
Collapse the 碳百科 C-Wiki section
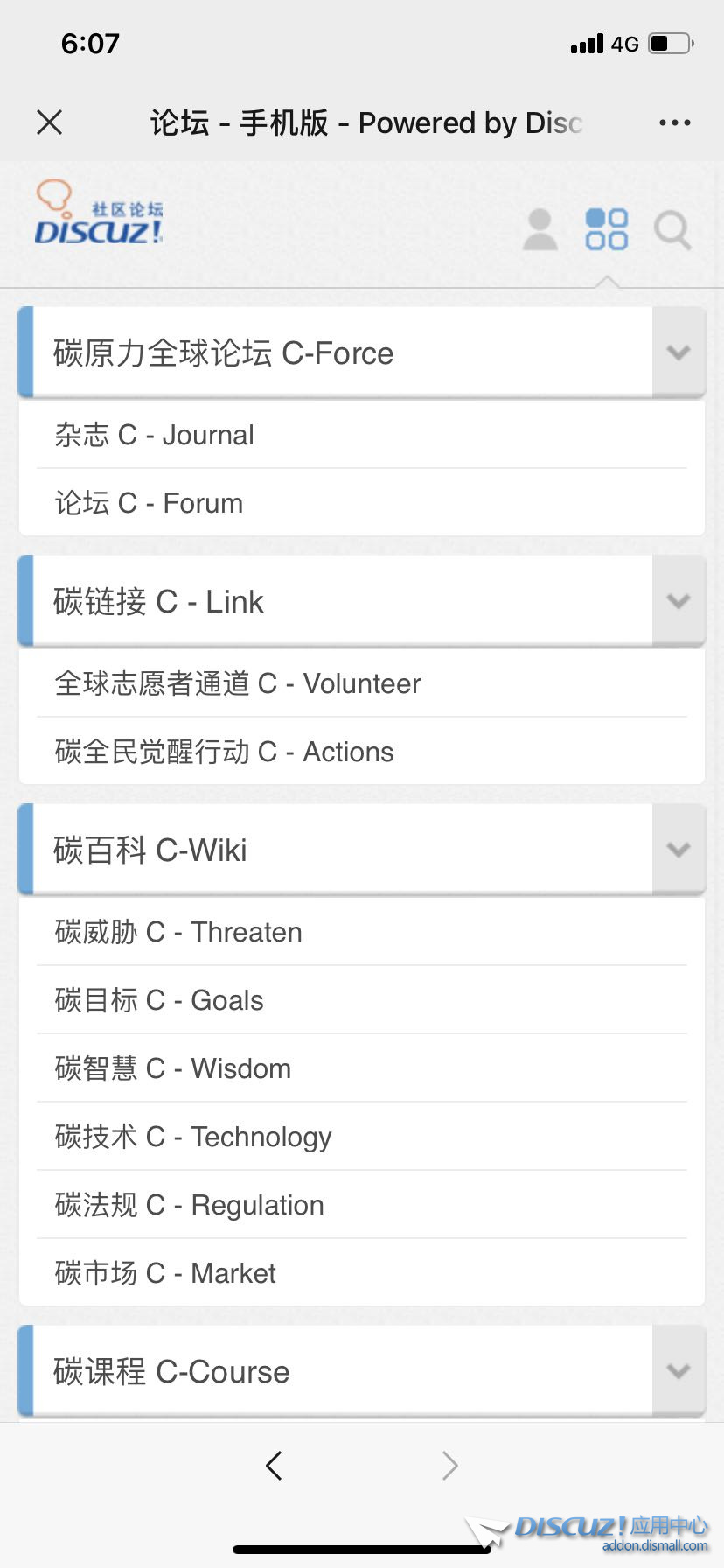679,850
